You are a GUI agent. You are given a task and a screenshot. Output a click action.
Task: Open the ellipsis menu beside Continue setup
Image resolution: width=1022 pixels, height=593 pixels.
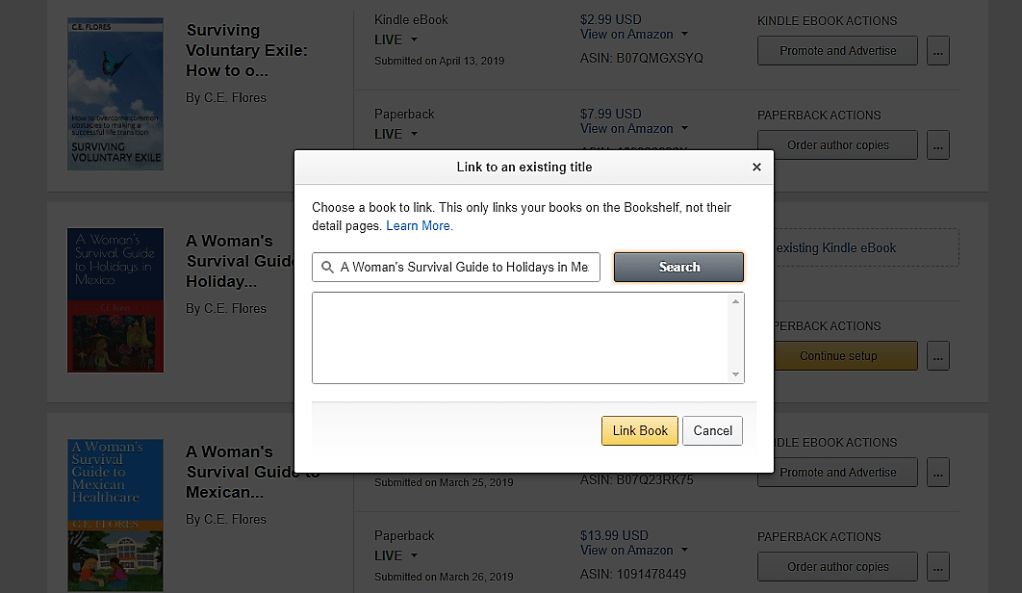[937, 355]
